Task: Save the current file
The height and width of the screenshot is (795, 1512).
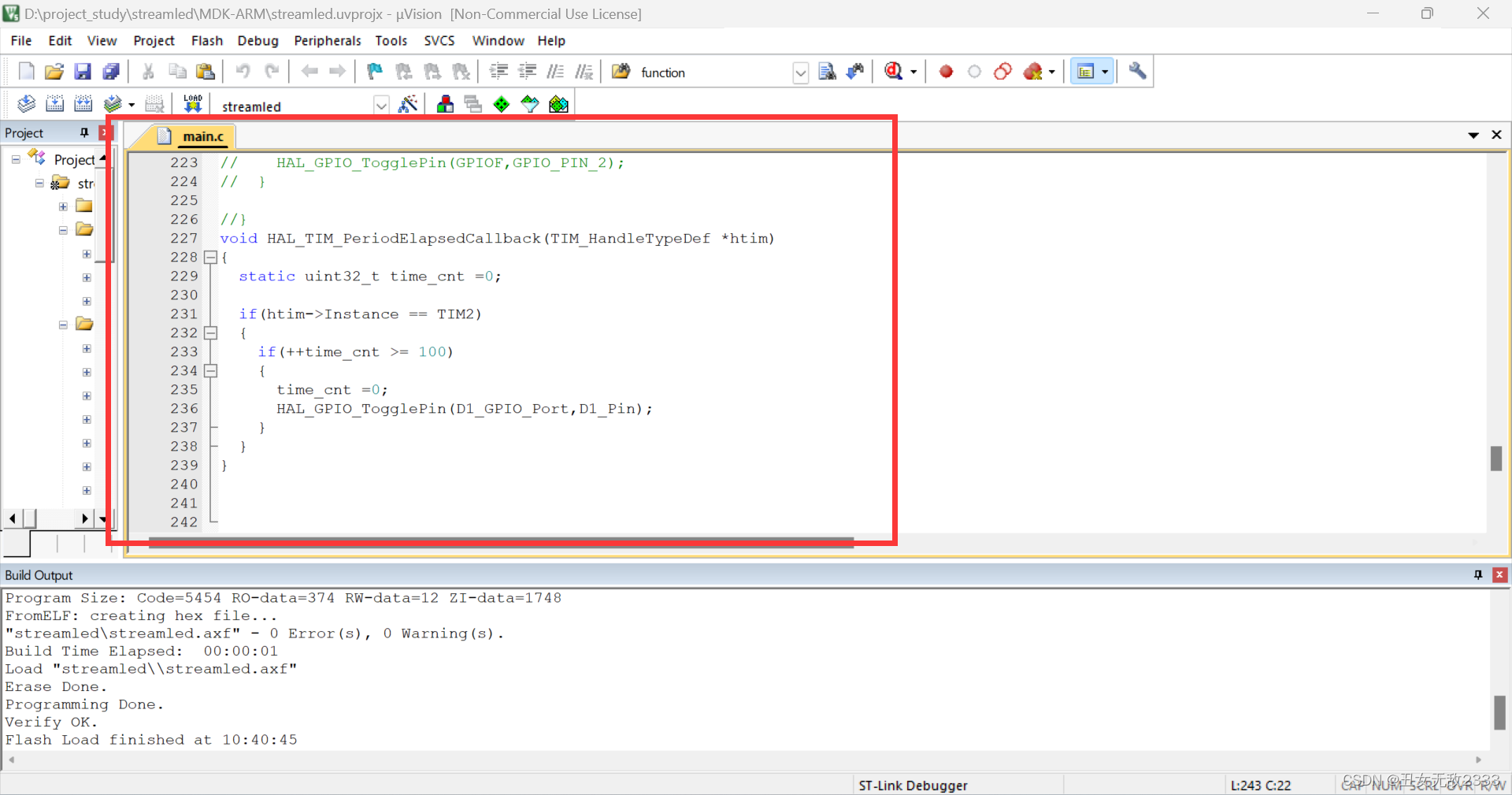Action: pos(83,72)
